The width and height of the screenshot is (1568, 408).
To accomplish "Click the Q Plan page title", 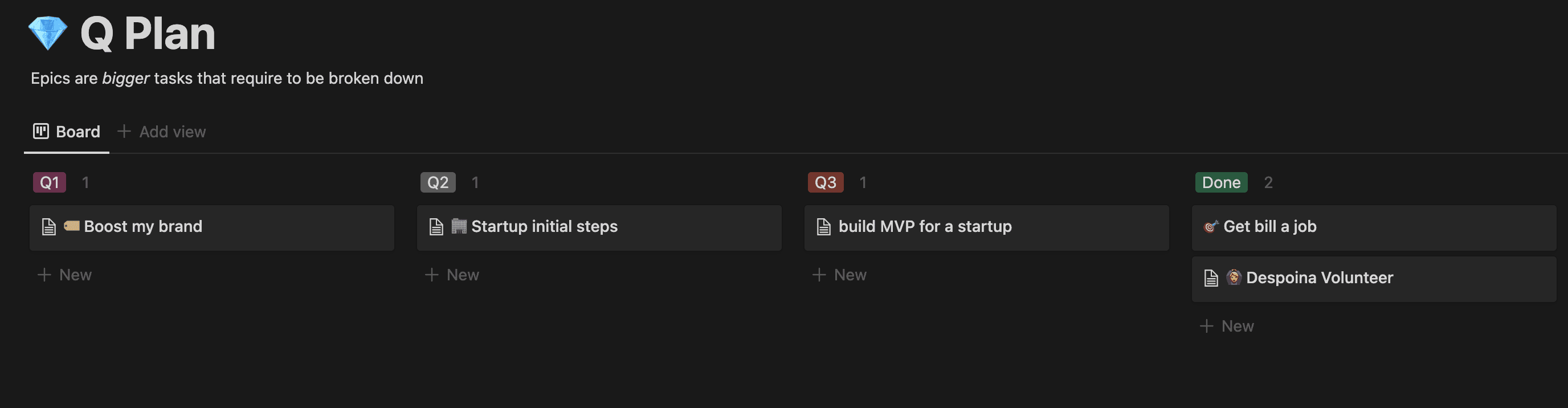I will pos(148,33).
